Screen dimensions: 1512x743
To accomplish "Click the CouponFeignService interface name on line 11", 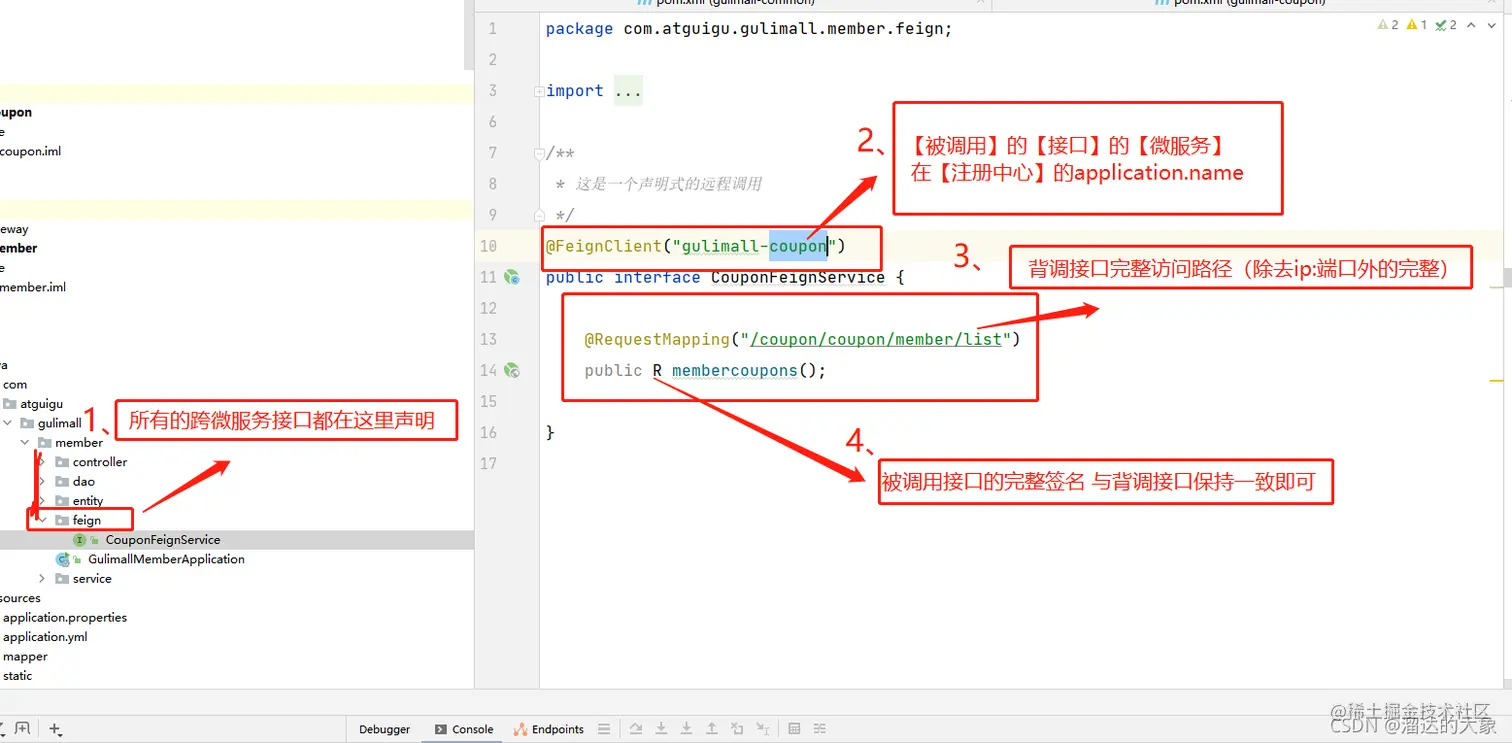I will coord(798,277).
